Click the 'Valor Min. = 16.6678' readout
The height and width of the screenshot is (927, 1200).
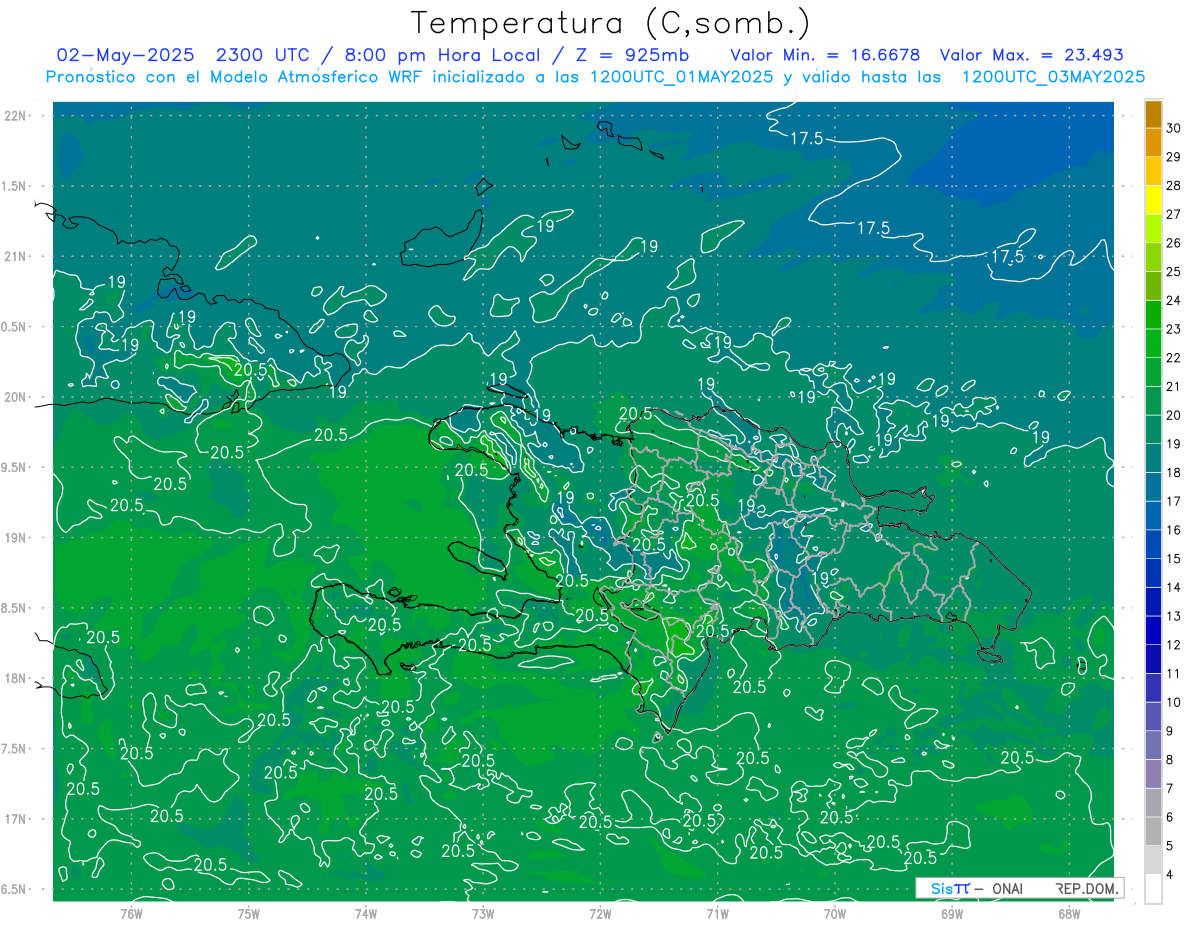[x=826, y=55]
